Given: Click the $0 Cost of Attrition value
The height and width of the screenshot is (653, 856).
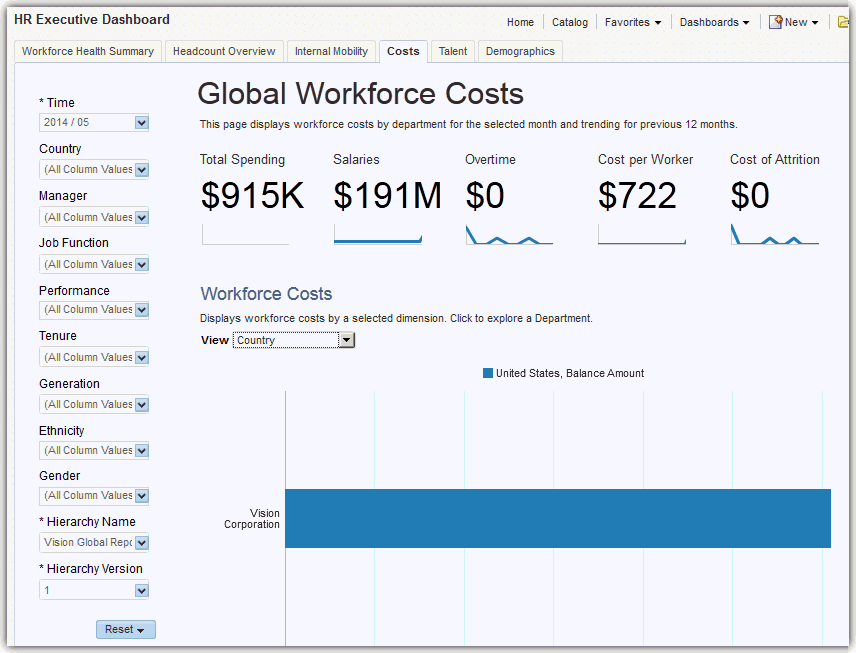Looking at the screenshot, I should [750, 195].
